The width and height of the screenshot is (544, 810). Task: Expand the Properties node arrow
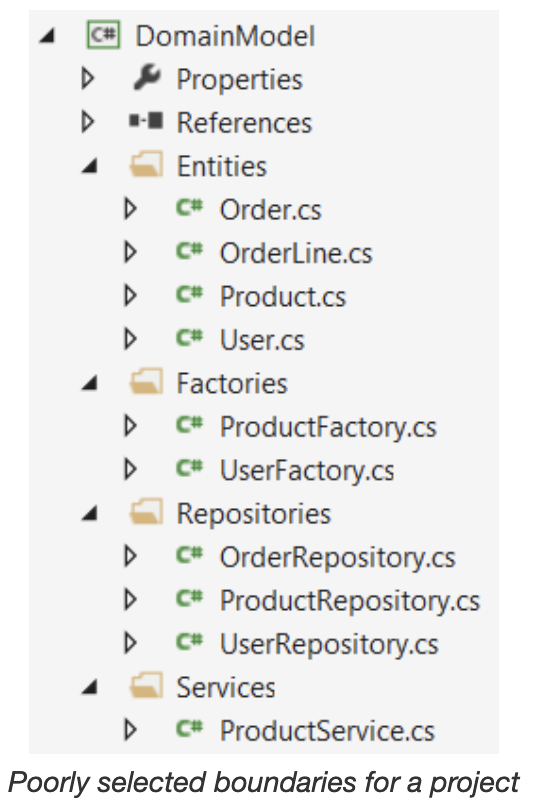point(88,79)
